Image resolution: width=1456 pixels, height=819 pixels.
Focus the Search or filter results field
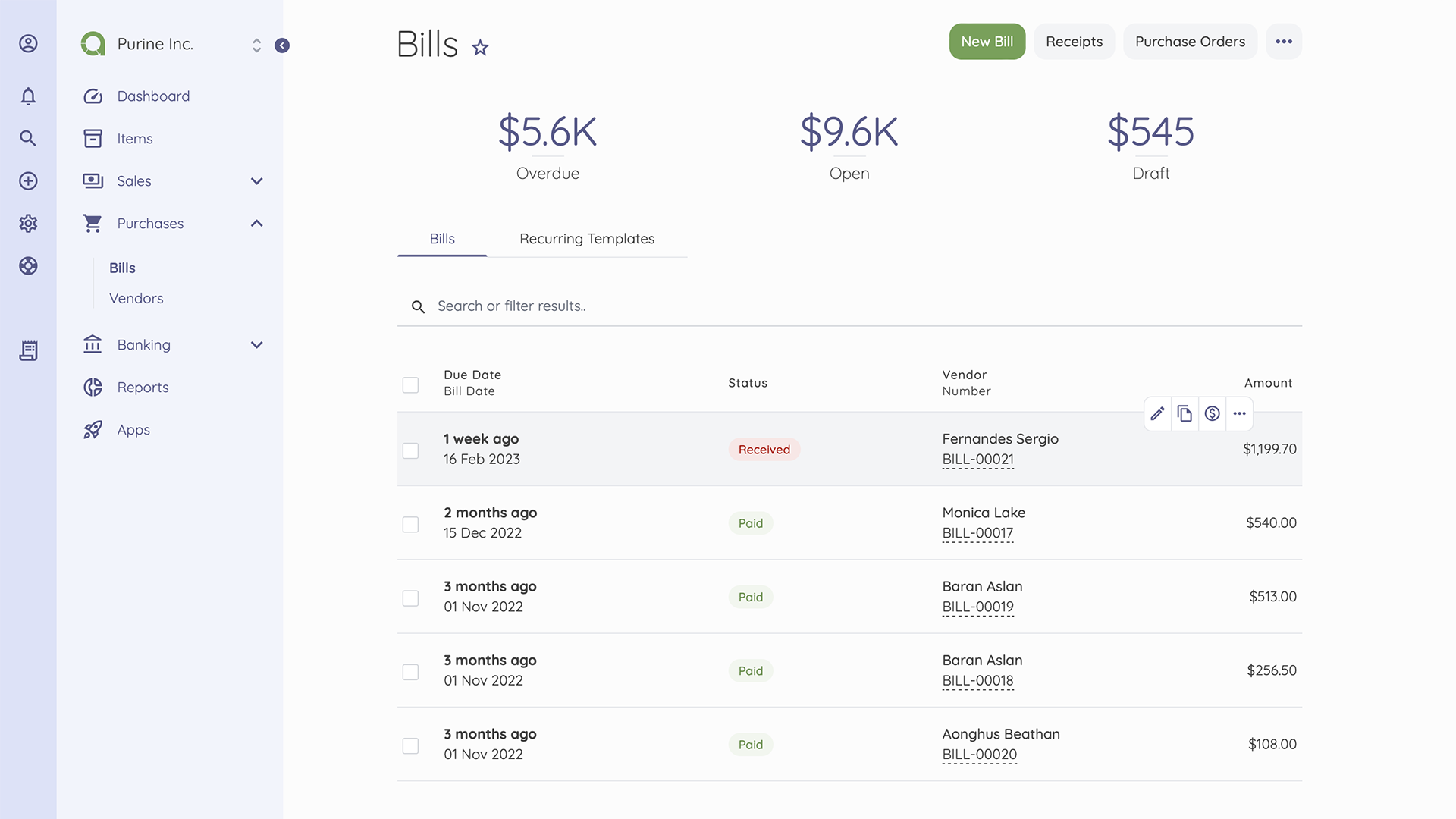(849, 306)
